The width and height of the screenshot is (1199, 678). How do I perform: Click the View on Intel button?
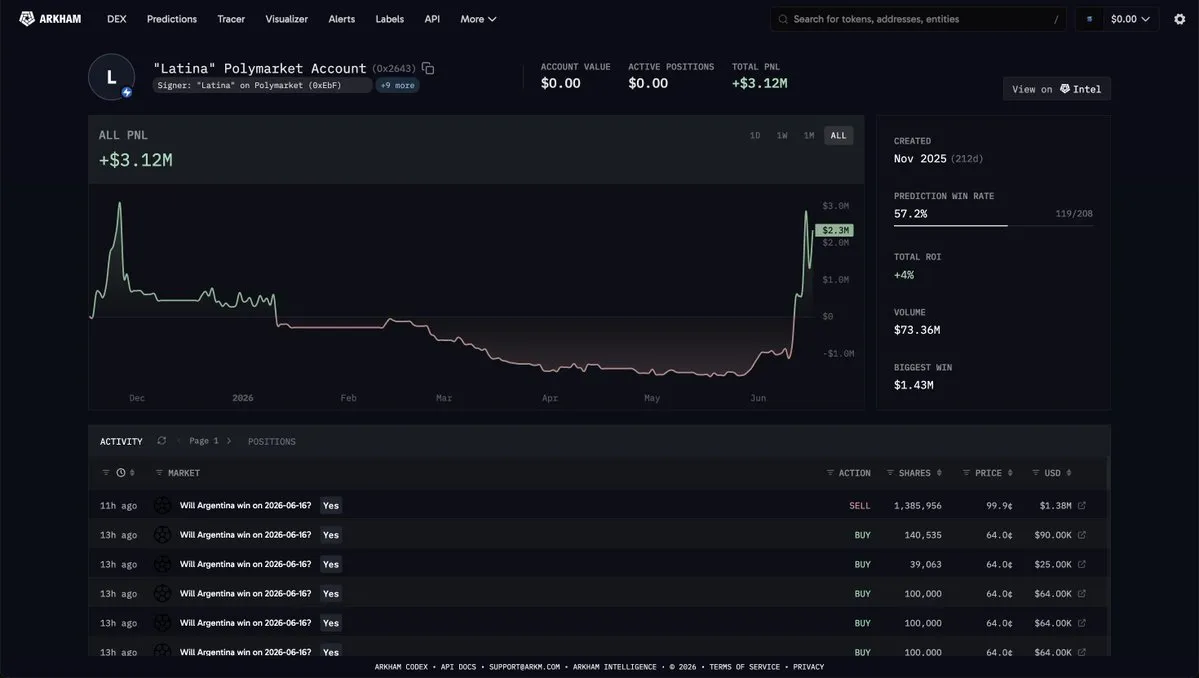coord(1056,89)
